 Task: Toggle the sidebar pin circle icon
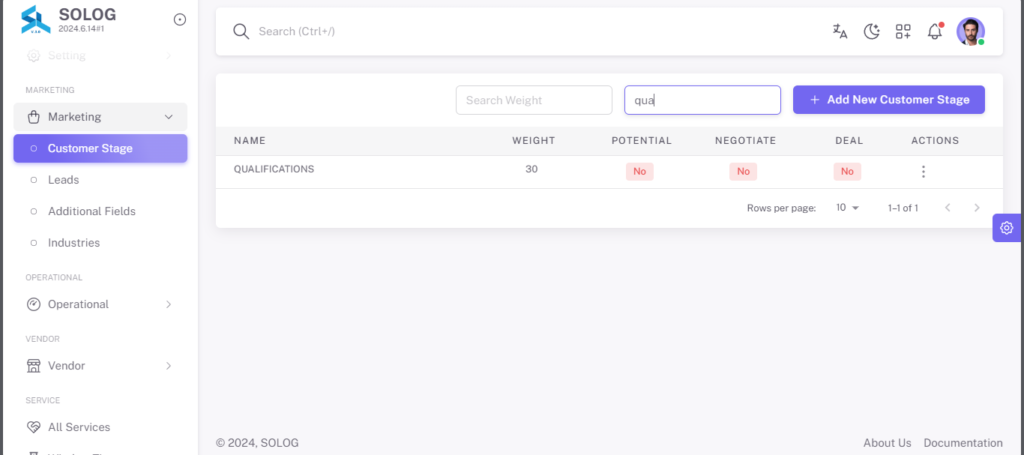point(180,20)
